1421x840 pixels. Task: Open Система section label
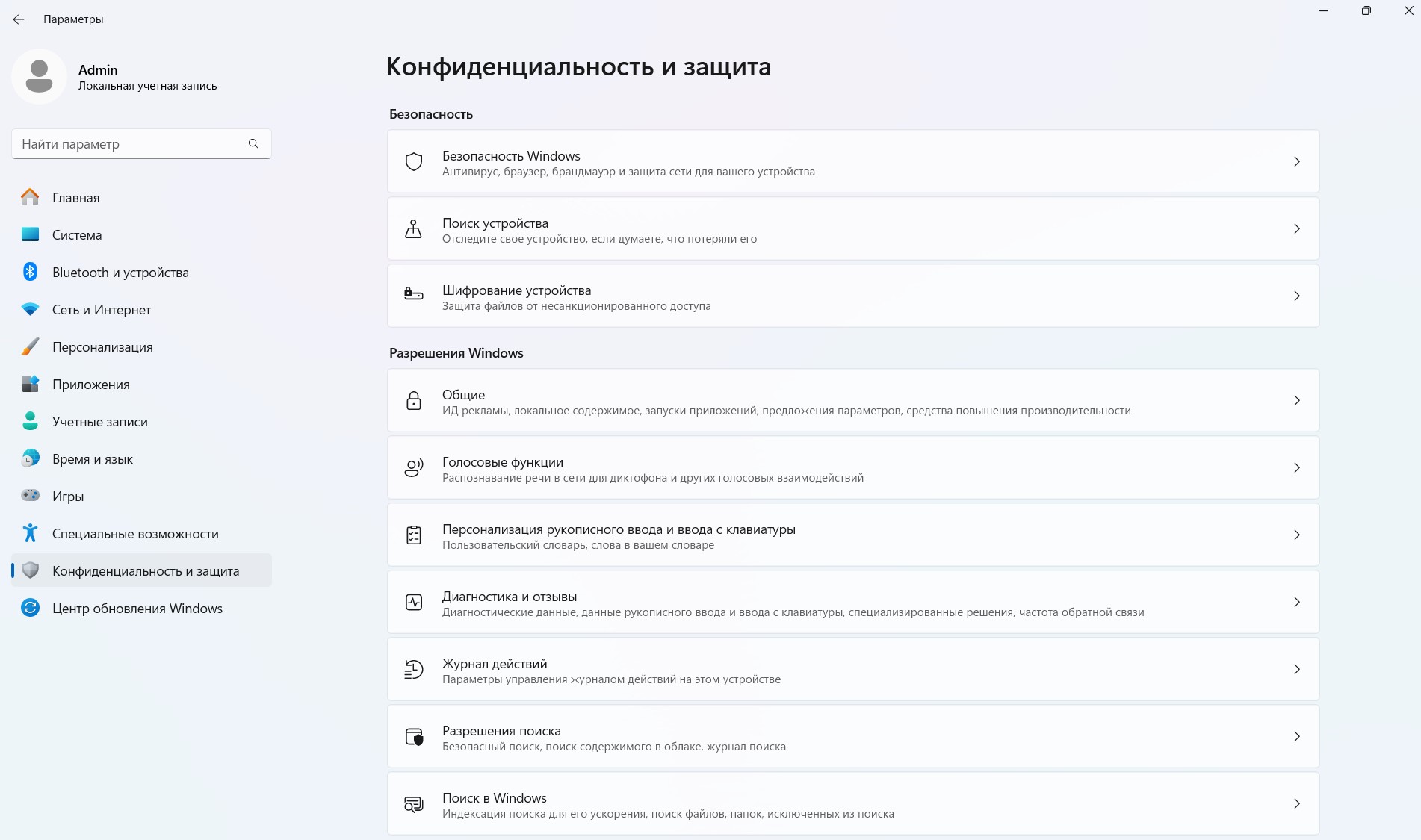77,235
